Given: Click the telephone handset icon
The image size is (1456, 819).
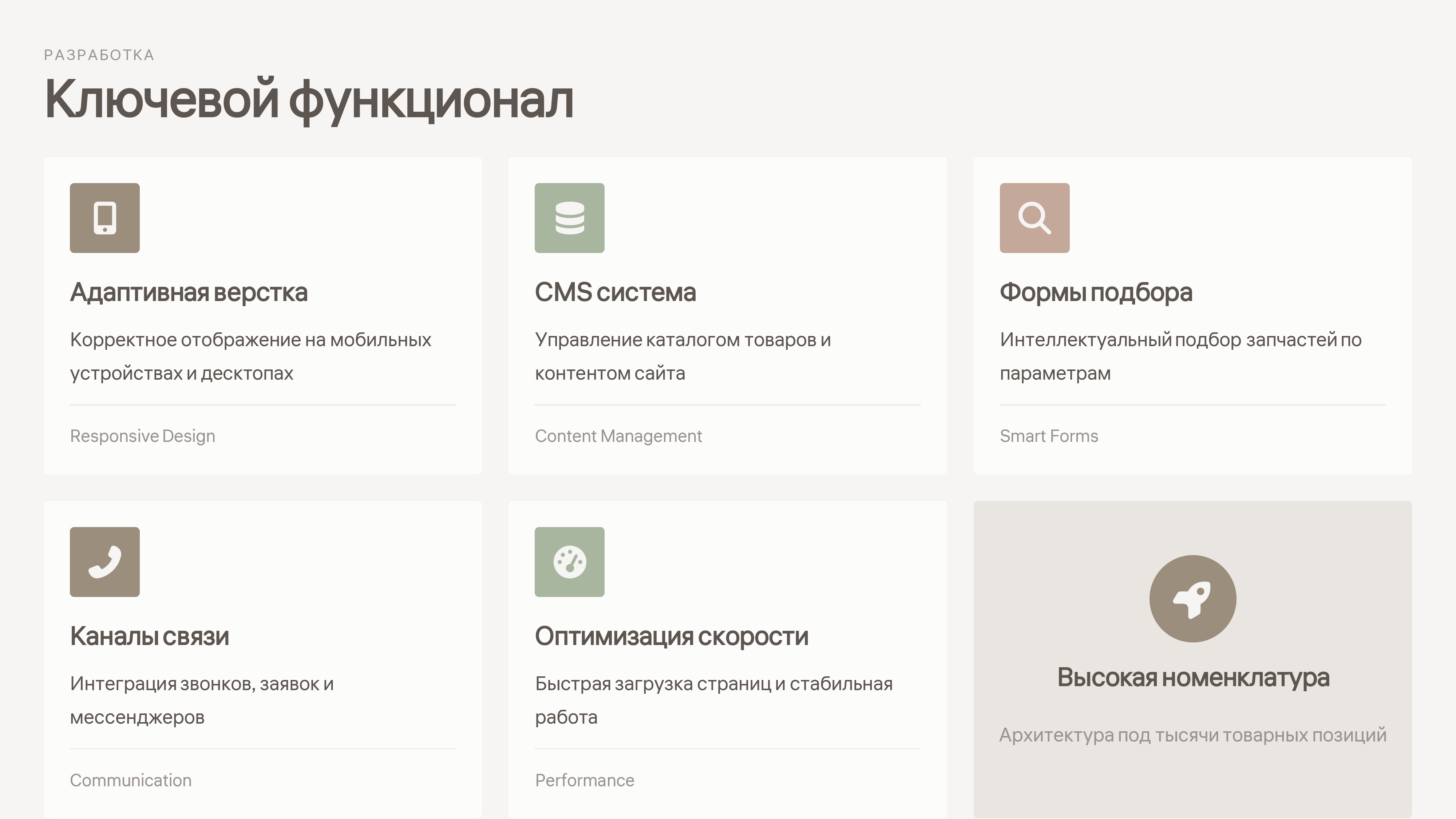Looking at the screenshot, I should pyautogui.click(x=104, y=562).
